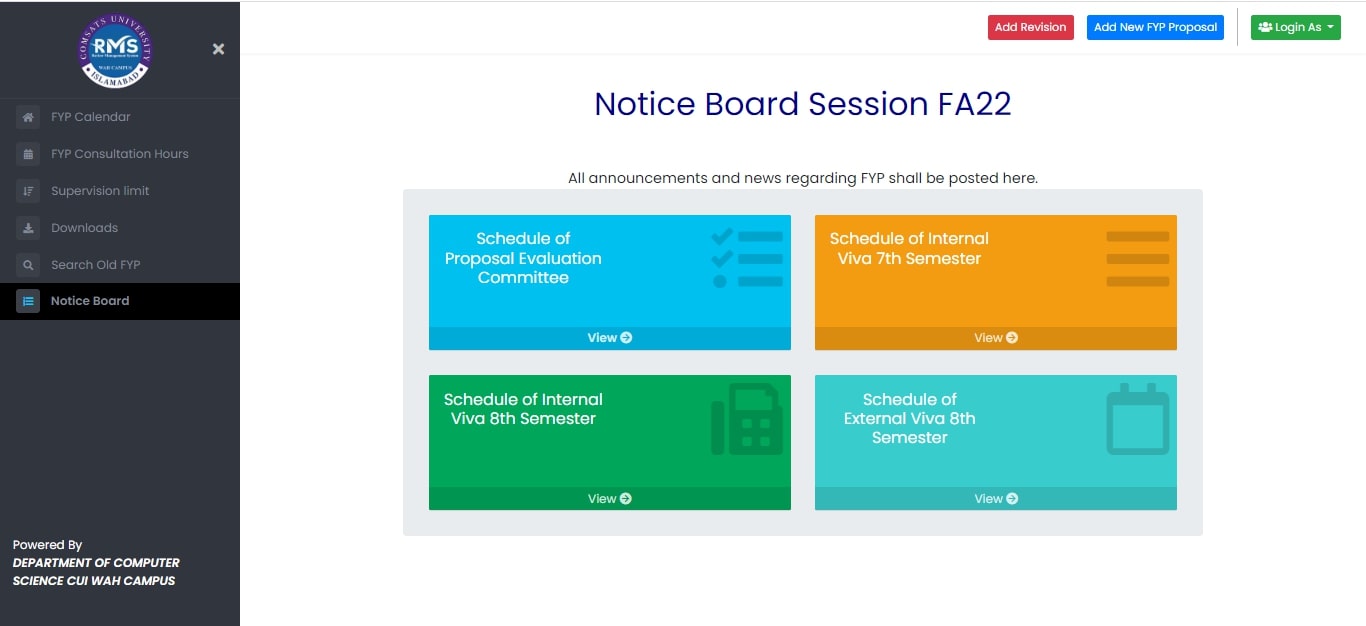Click the checklist icon on the Proposal Evaluation card
The image size is (1366, 626).
(x=747, y=258)
